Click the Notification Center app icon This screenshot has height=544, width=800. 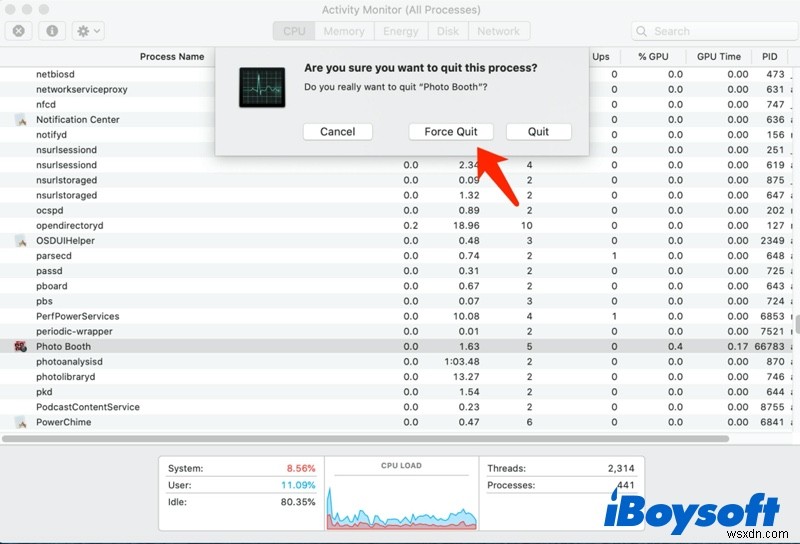point(21,120)
